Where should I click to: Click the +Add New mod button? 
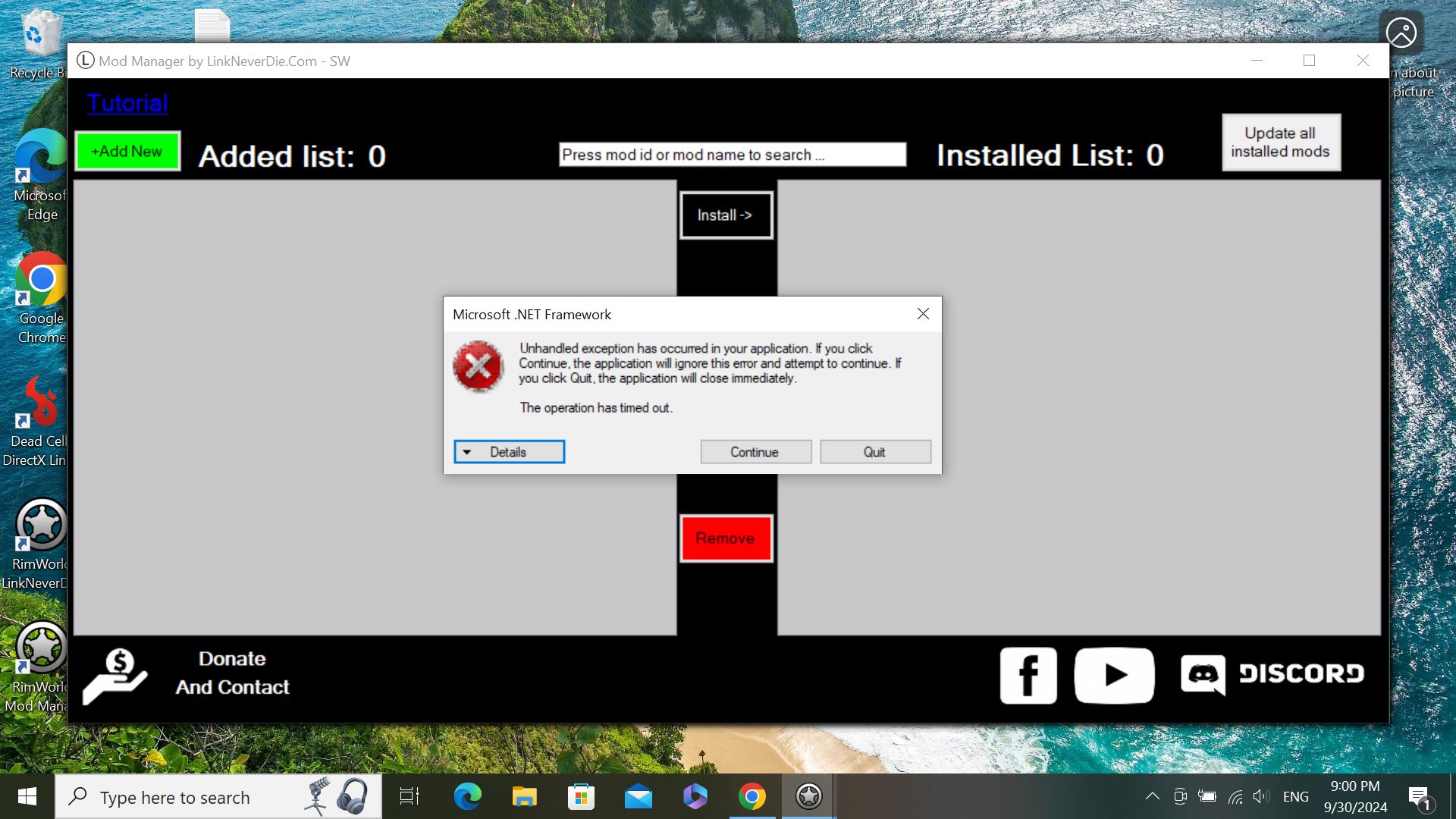tap(127, 151)
